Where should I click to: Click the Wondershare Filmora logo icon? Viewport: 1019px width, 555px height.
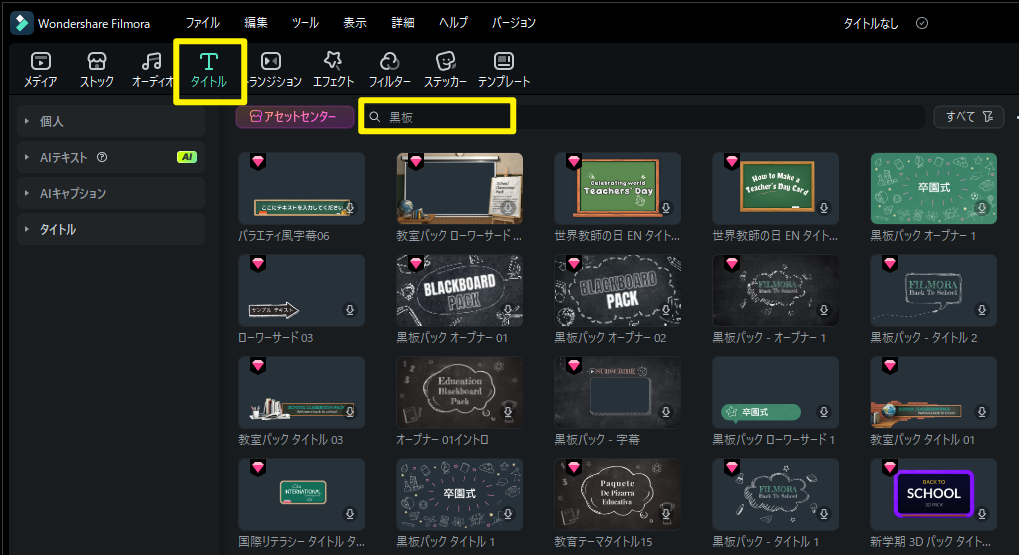coord(21,23)
